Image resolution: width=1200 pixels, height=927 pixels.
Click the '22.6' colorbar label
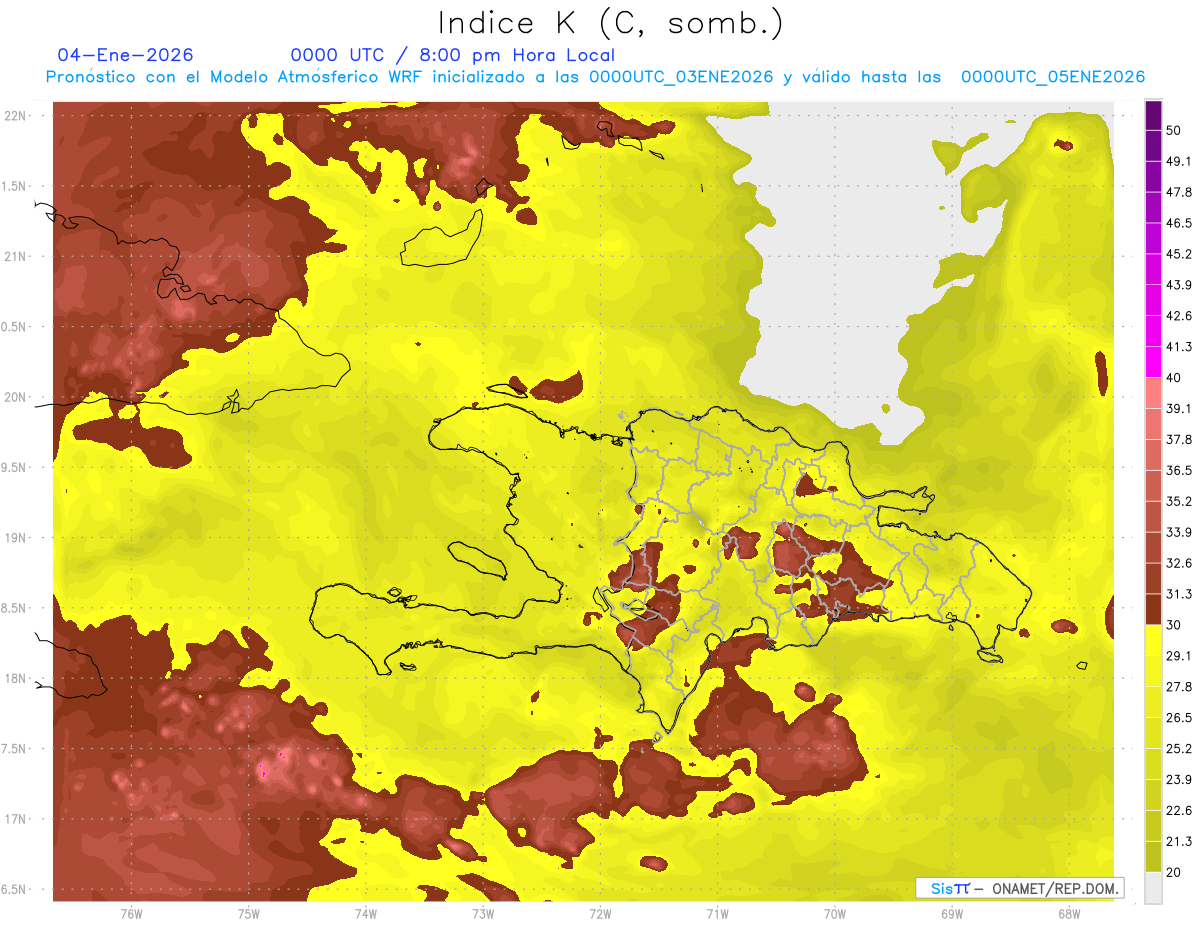1179,810
